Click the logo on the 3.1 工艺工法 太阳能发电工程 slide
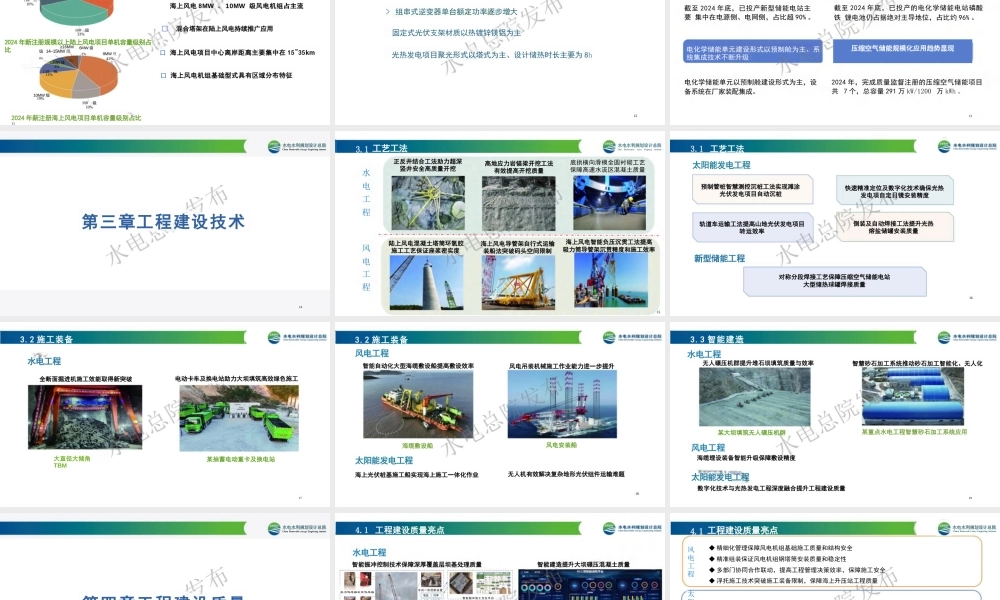The width and height of the screenshot is (1000, 600). [x=966, y=147]
